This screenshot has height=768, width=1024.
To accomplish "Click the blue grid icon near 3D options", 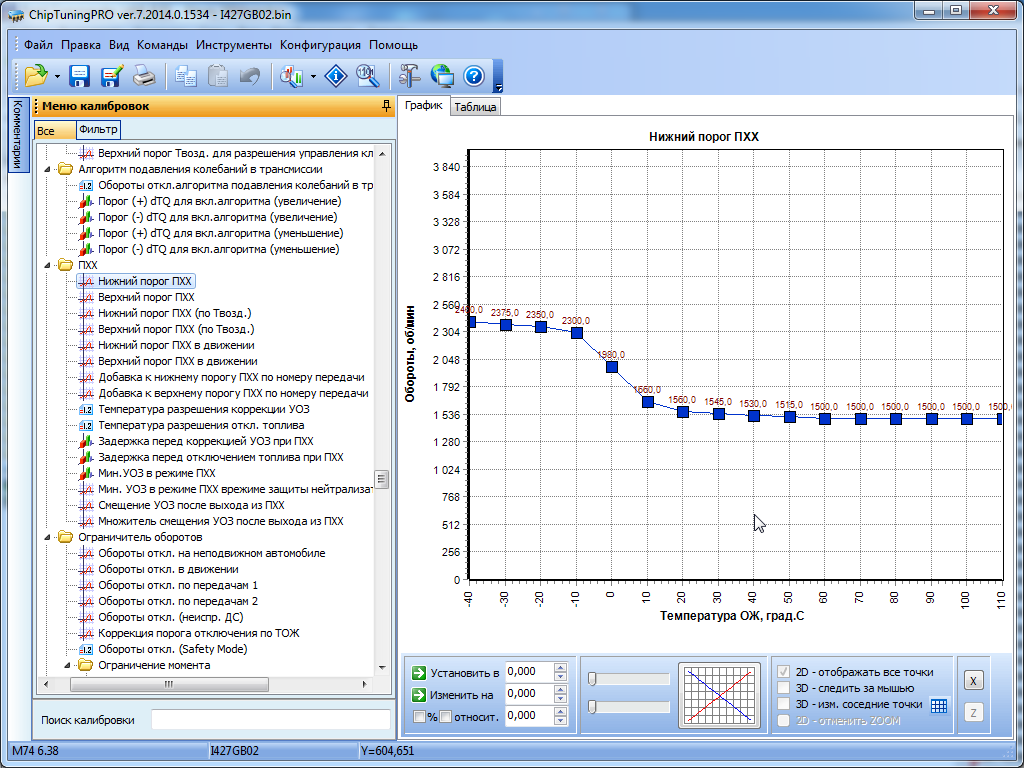I will 938,705.
